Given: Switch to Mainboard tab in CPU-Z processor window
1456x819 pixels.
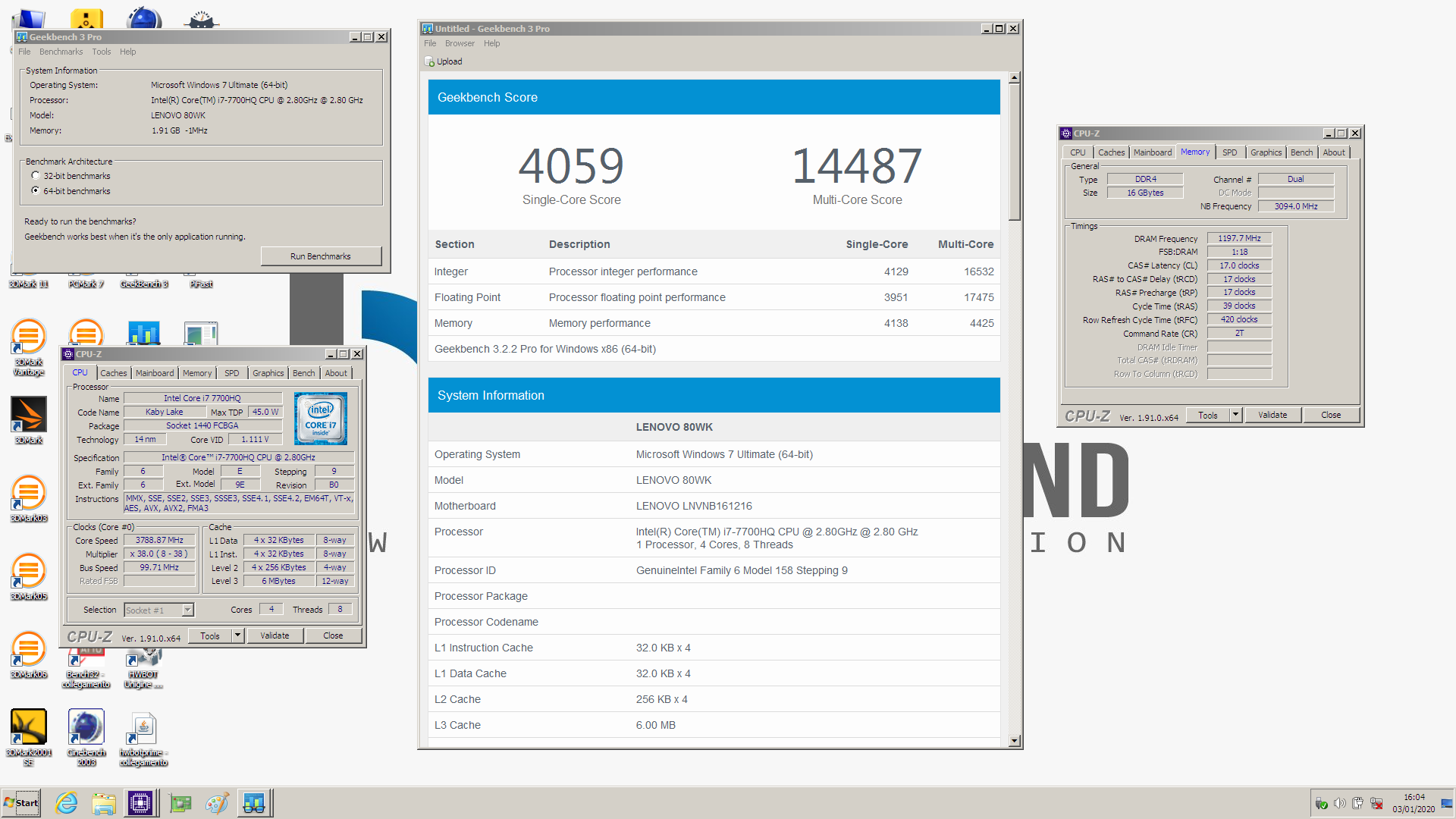Looking at the screenshot, I should (155, 373).
